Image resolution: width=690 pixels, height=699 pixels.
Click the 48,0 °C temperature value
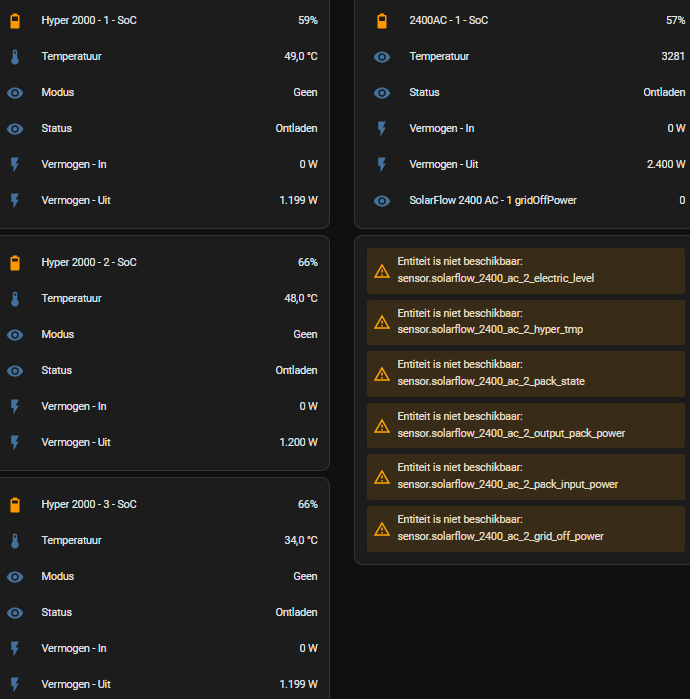coord(301,299)
